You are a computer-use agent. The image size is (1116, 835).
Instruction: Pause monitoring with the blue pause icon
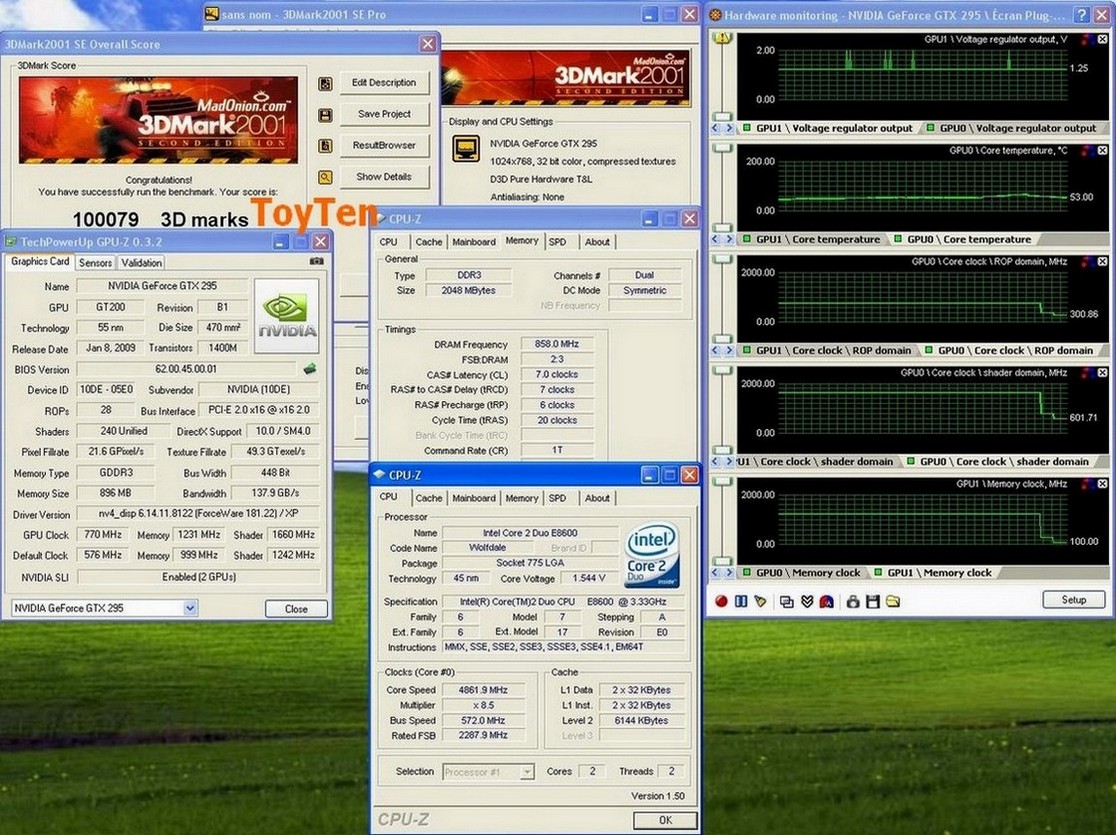click(741, 602)
